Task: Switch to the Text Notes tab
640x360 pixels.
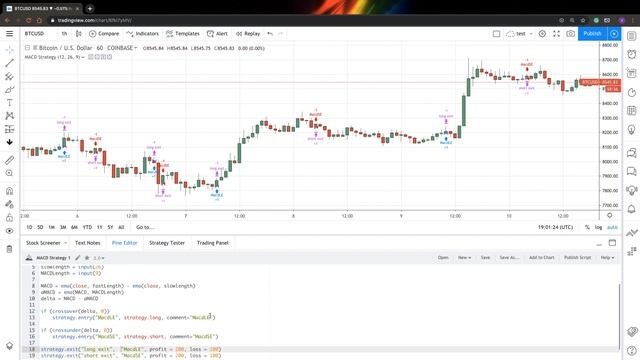Action: coord(87,243)
